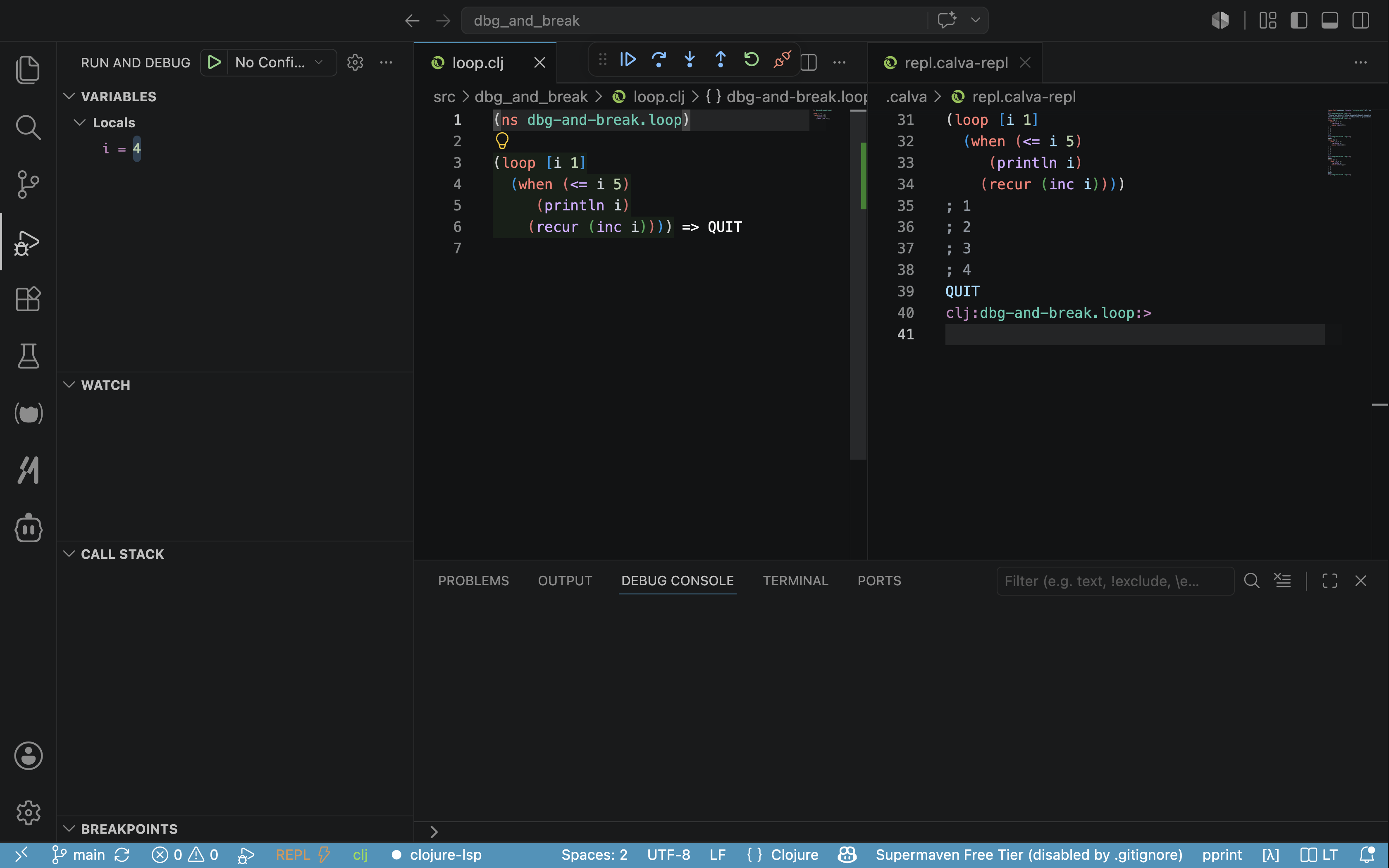The height and width of the screenshot is (868, 1389).
Task: Toggle the secondary side bar
Action: tap(1361, 21)
